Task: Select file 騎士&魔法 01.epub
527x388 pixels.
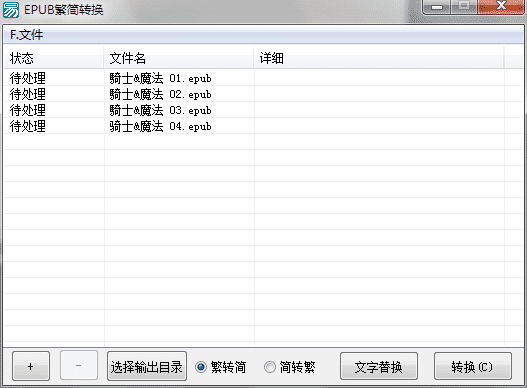Action: 160,78
